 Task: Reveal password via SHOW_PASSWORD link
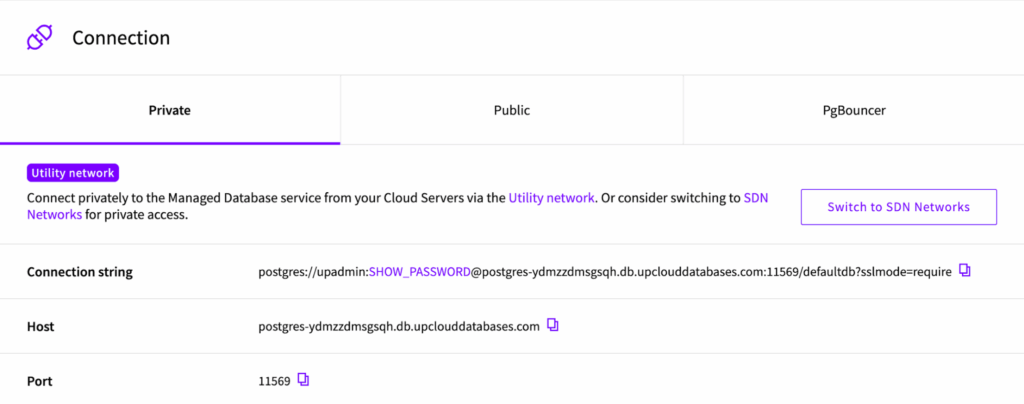420,272
